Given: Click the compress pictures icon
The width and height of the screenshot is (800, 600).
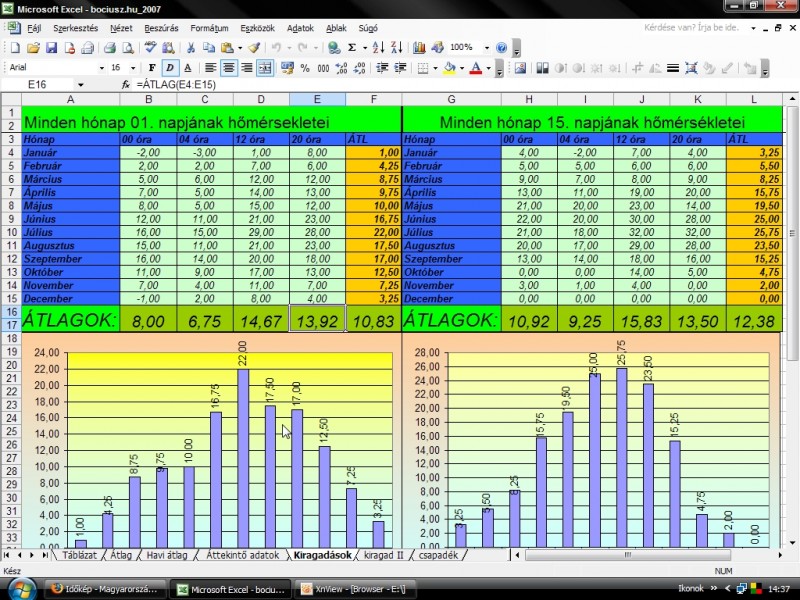Looking at the screenshot, I should (x=691, y=68).
